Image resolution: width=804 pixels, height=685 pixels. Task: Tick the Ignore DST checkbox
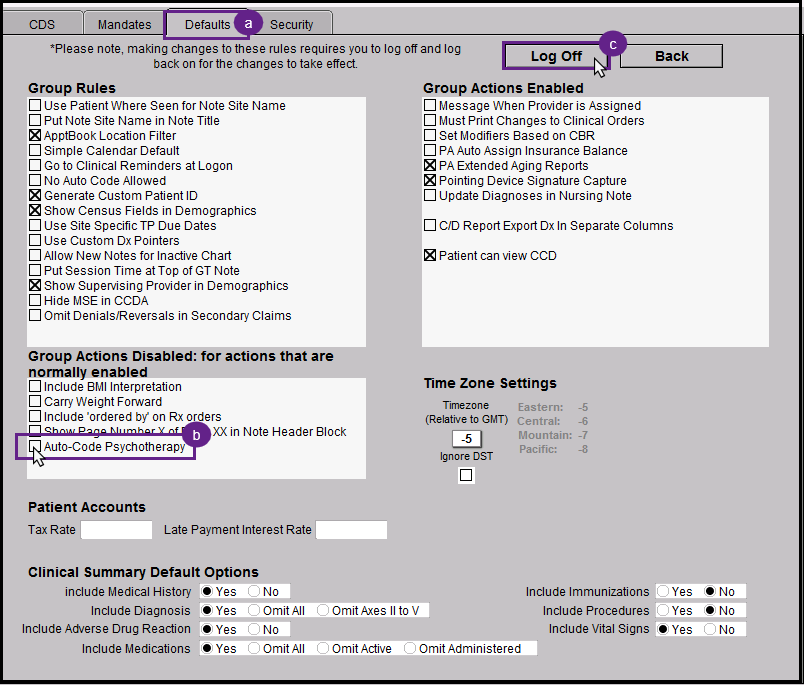[x=466, y=476]
